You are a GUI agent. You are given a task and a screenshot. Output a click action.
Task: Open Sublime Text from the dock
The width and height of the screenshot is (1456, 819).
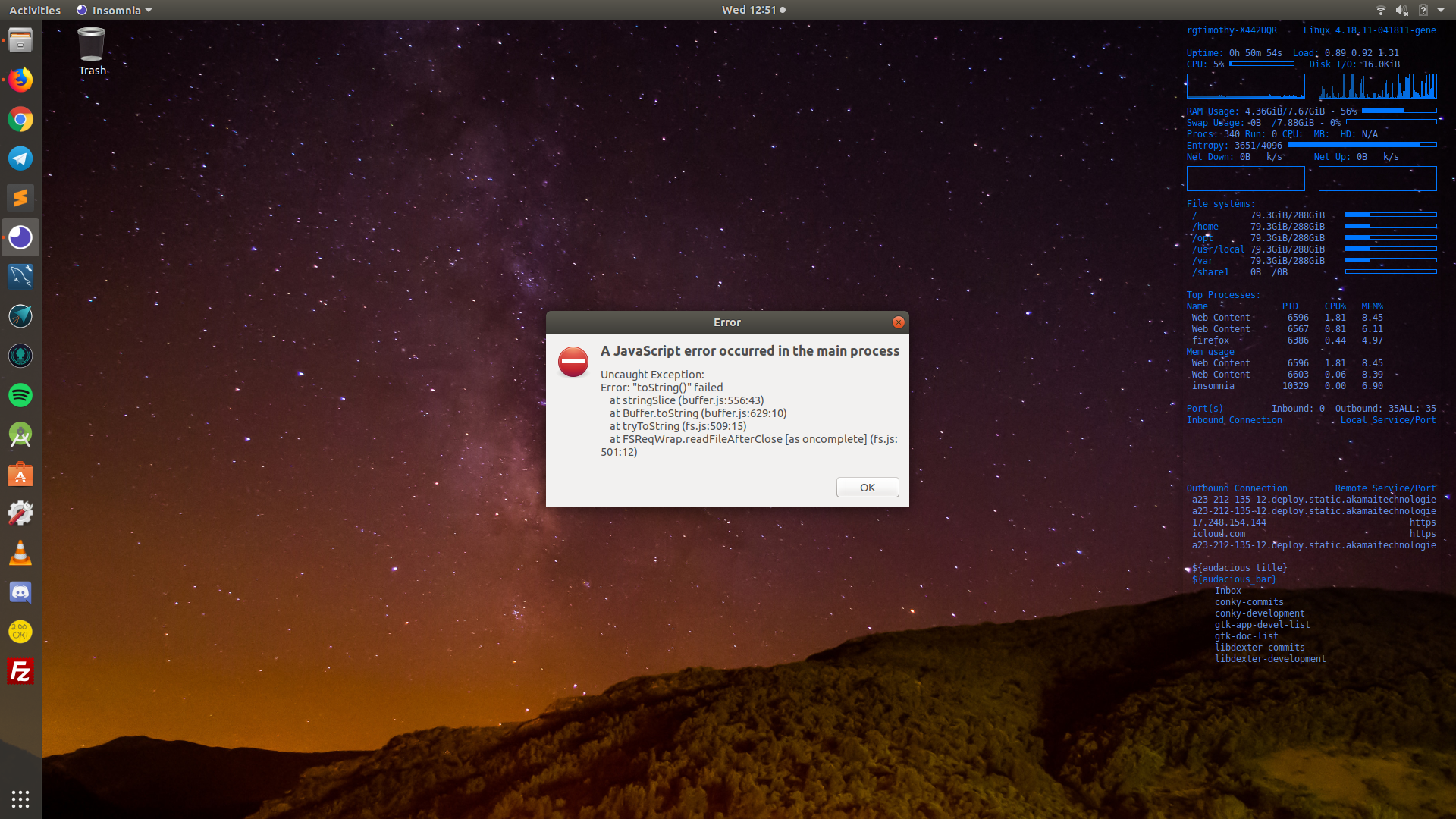[20, 198]
